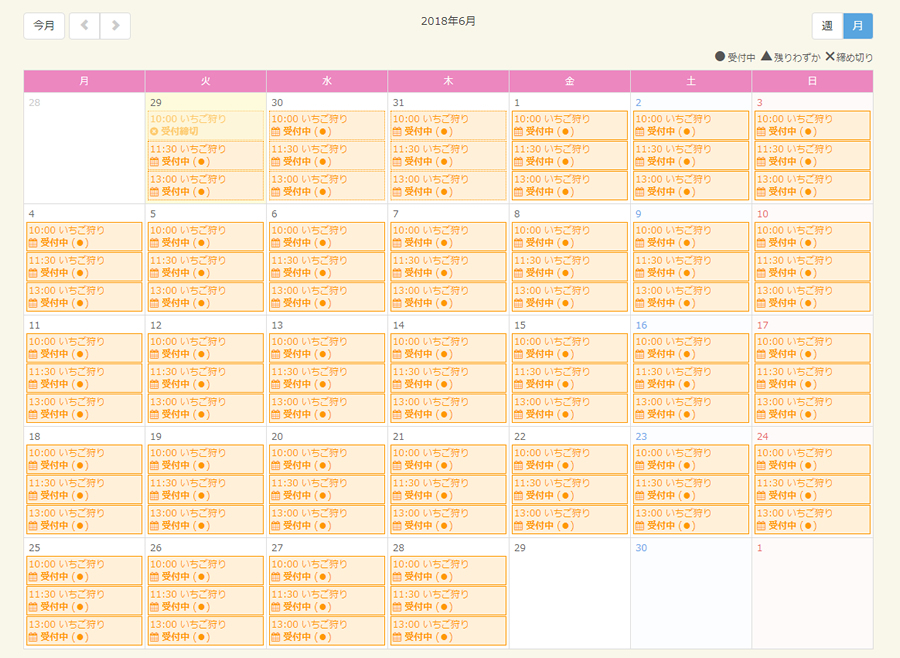
Task: Click the 火 (Tuesday) column header
Action: 205,80
